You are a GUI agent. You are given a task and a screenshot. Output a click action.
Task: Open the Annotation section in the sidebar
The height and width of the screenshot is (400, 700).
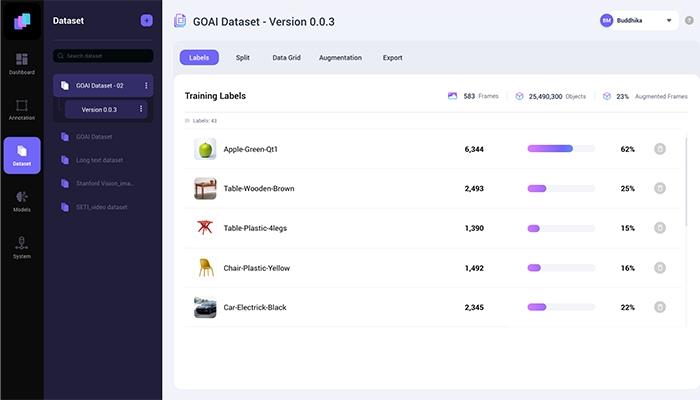(21, 110)
